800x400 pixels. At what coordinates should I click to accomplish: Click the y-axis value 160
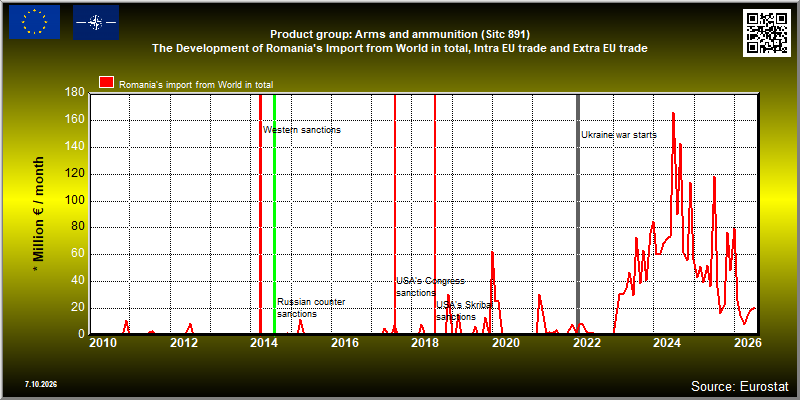75,120
